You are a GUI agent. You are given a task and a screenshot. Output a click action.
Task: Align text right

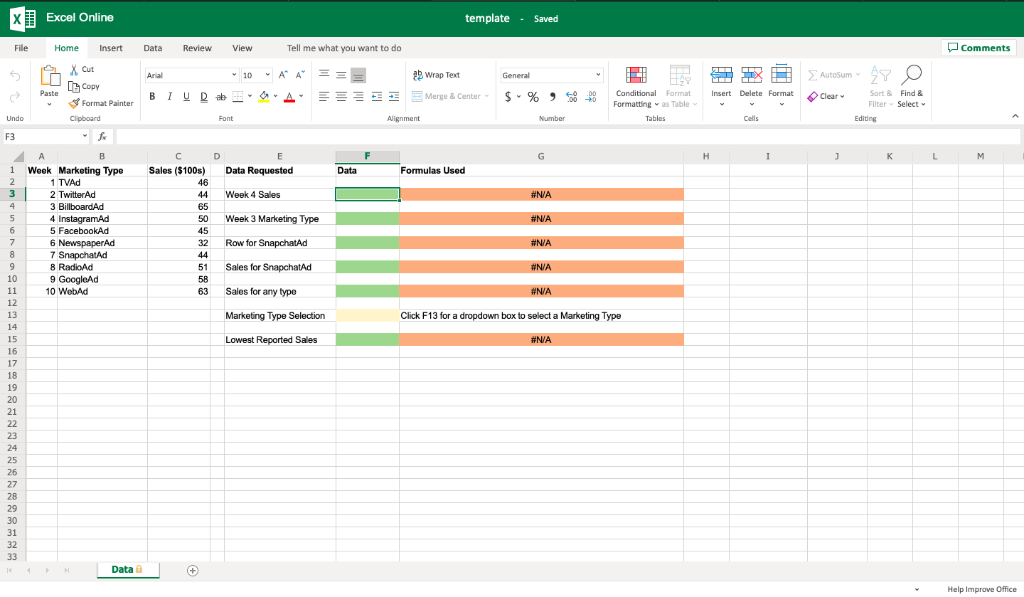[x=358, y=97]
